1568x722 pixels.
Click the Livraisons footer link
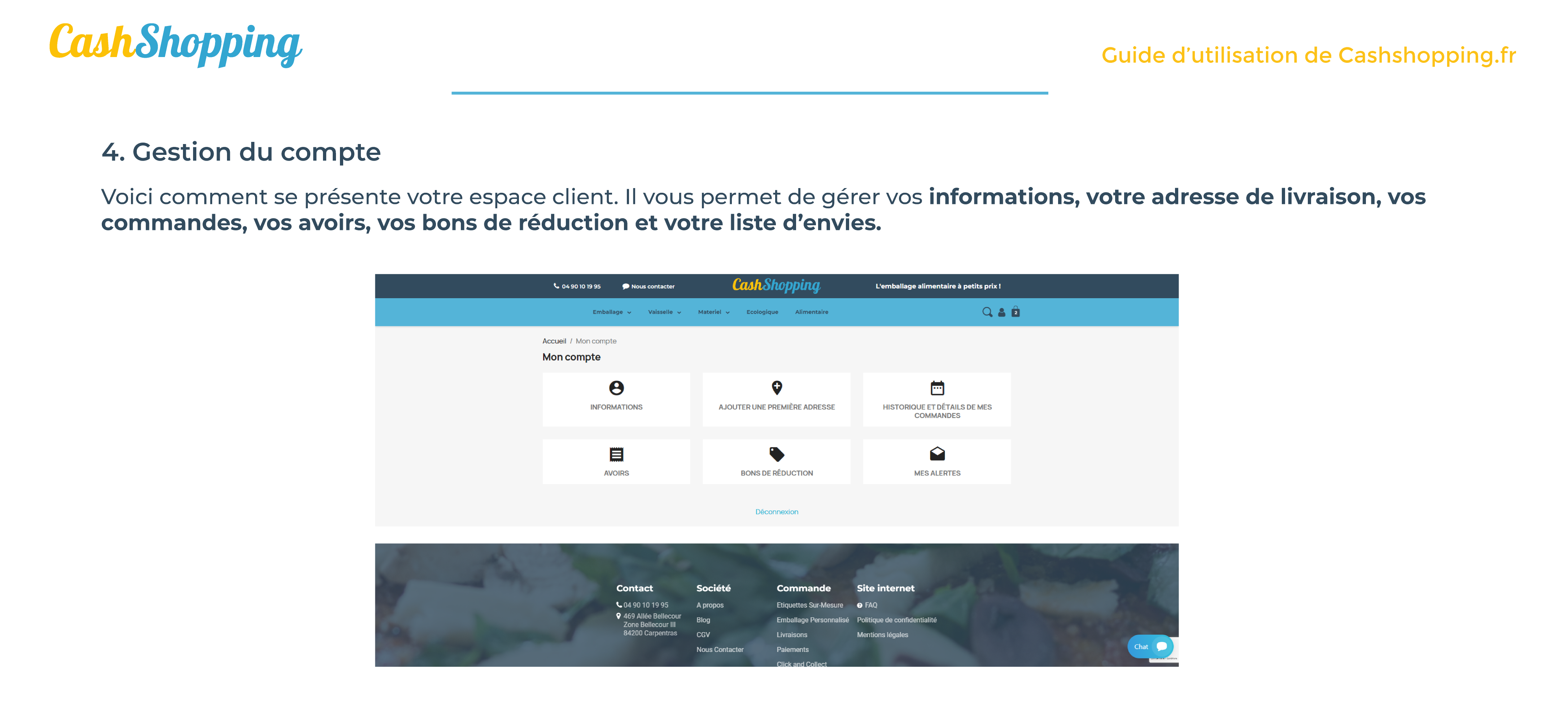pos(792,634)
